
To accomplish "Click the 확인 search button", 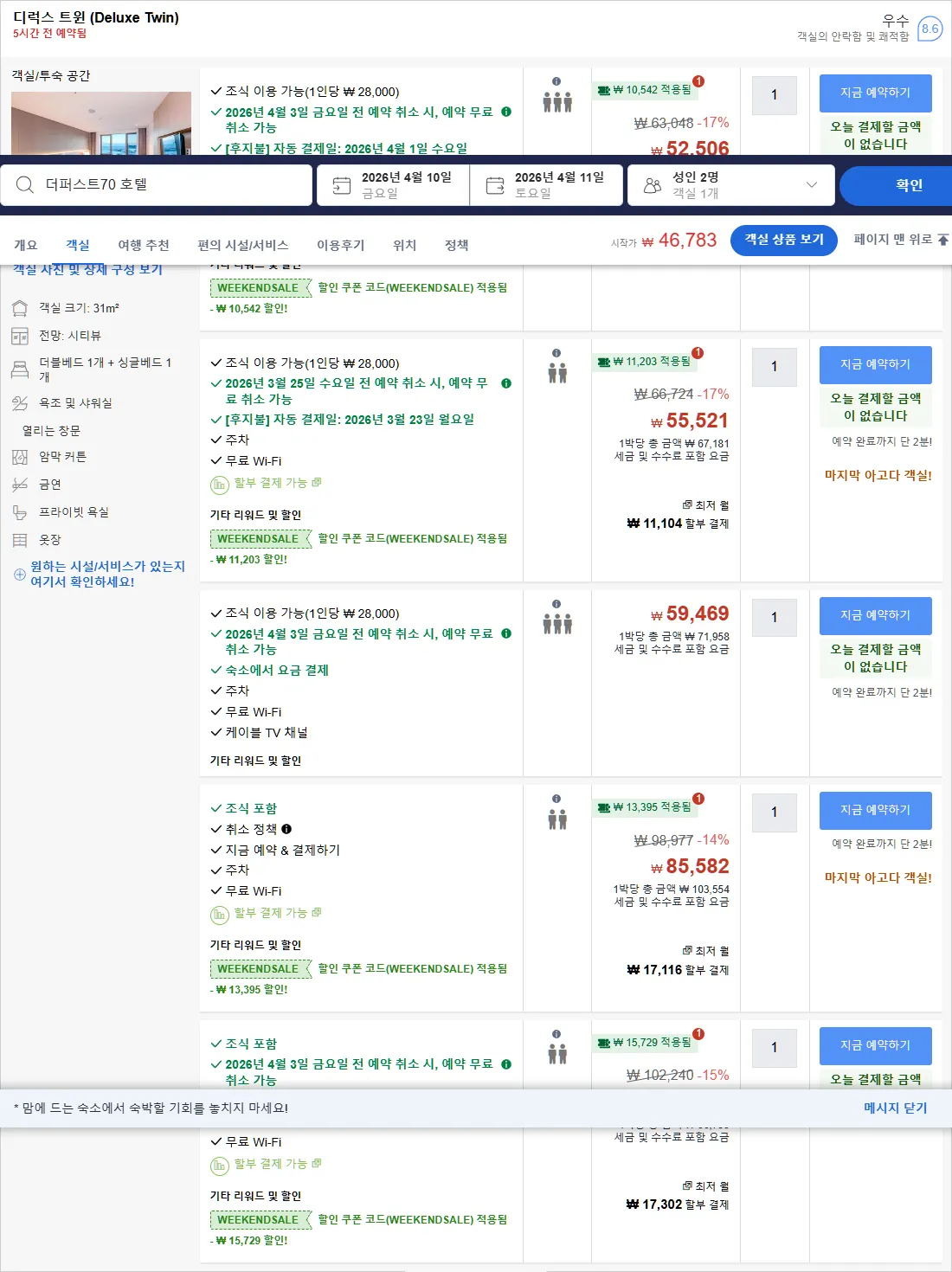I will (897, 185).
